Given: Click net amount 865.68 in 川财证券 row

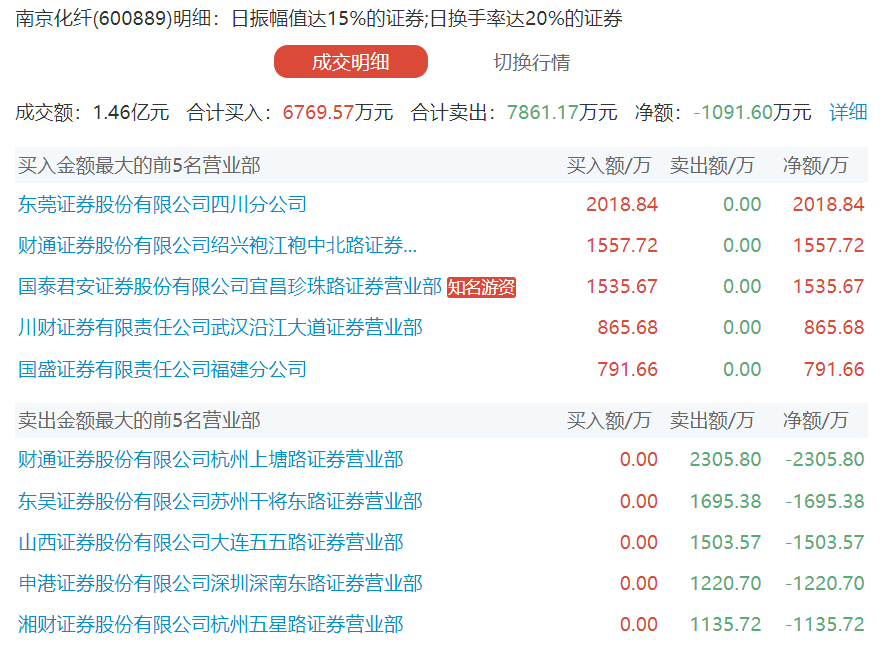Looking at the screenshot, I should point(834,328).
